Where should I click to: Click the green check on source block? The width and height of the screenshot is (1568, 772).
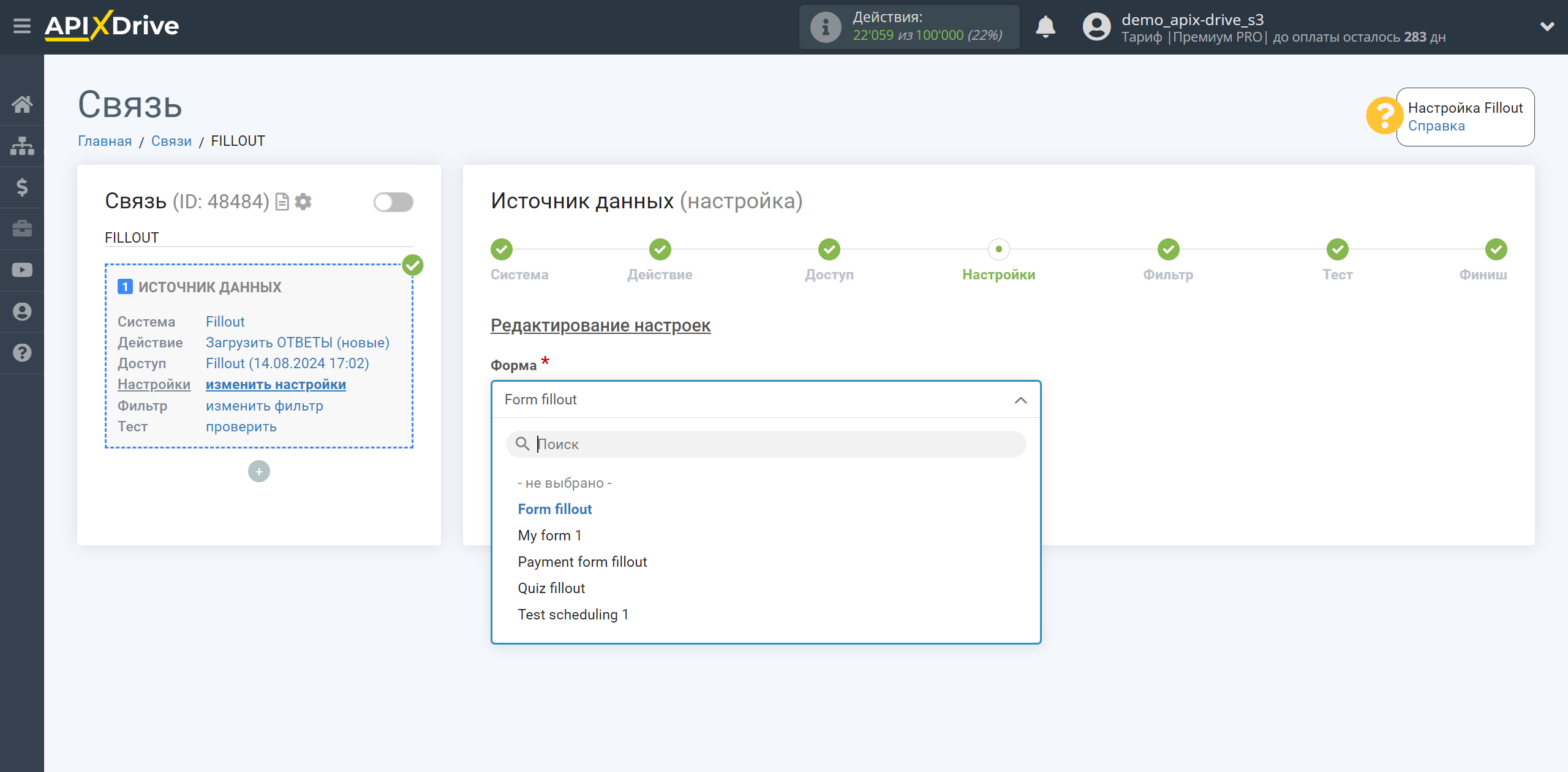coord(413,265)
